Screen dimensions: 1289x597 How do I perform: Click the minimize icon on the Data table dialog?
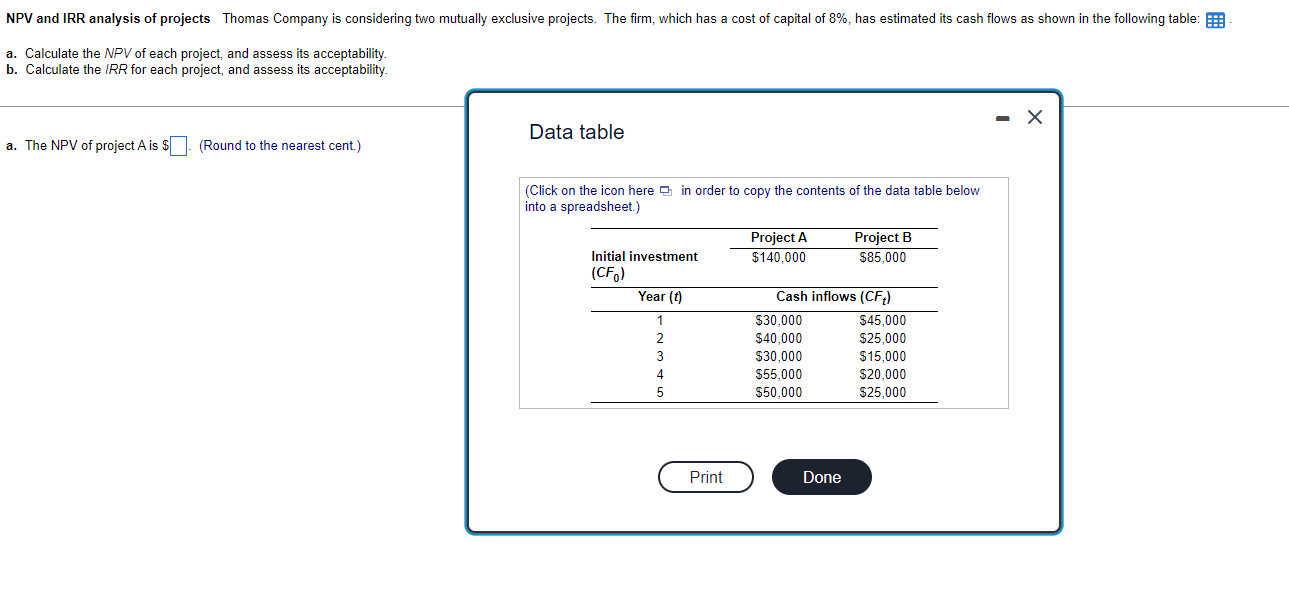(1001, 117)
